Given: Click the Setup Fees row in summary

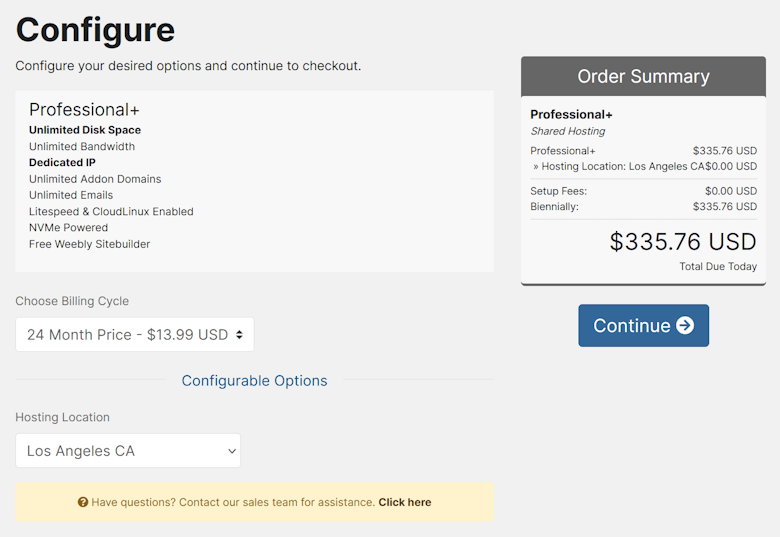Looking at the screenshot, I should coord(643,191).
